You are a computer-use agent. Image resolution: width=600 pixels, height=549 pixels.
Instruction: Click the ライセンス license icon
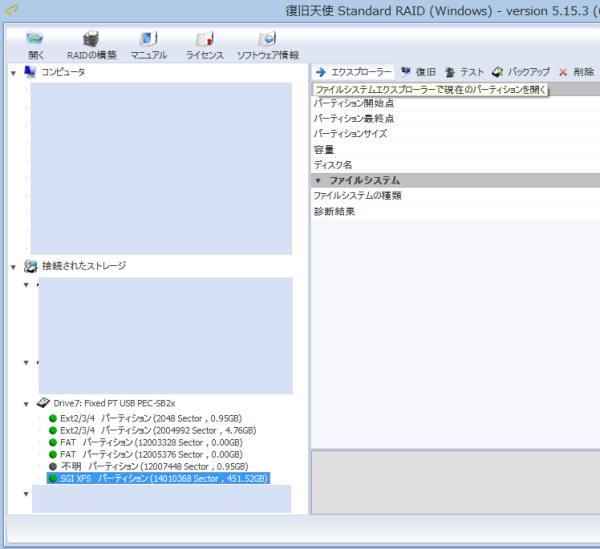(205, 43)
